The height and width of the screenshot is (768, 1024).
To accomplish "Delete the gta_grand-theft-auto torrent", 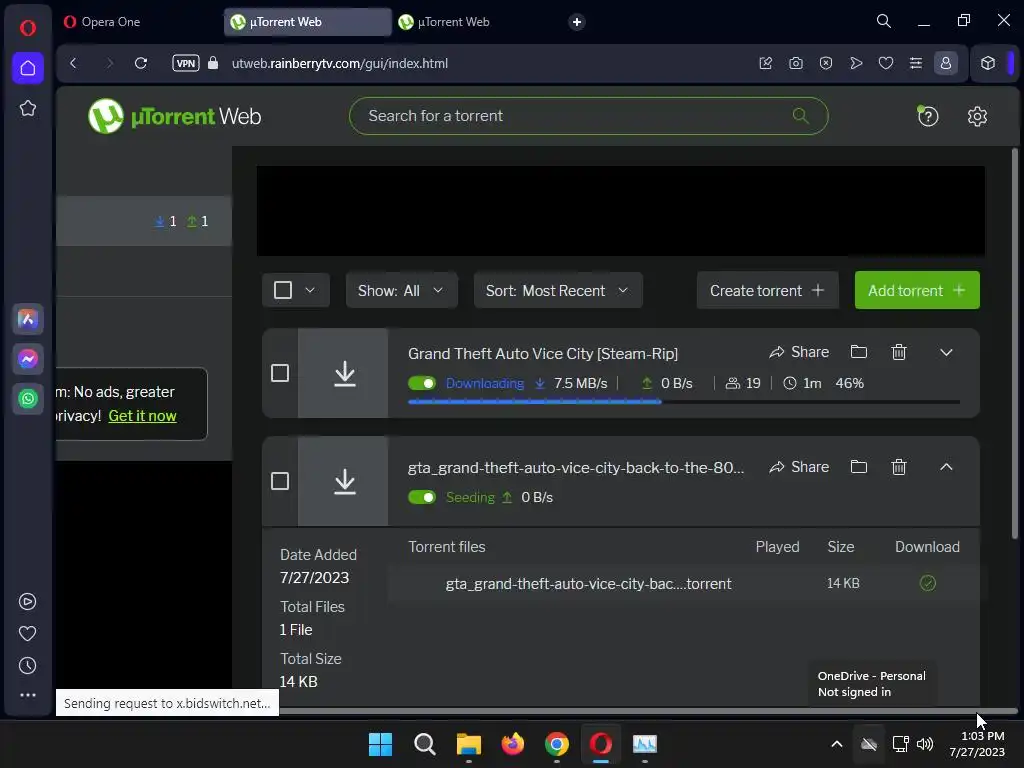I will click(899, 467).
